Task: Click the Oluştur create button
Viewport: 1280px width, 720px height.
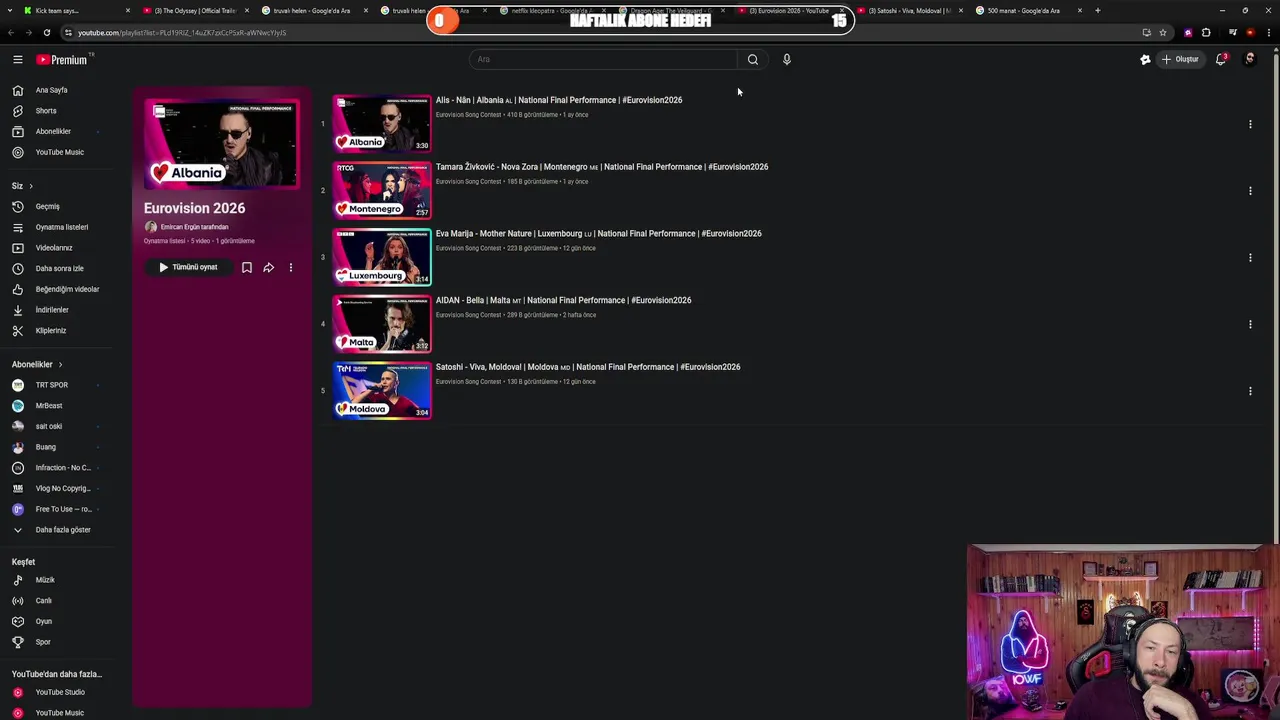Action: (1180, 59)
